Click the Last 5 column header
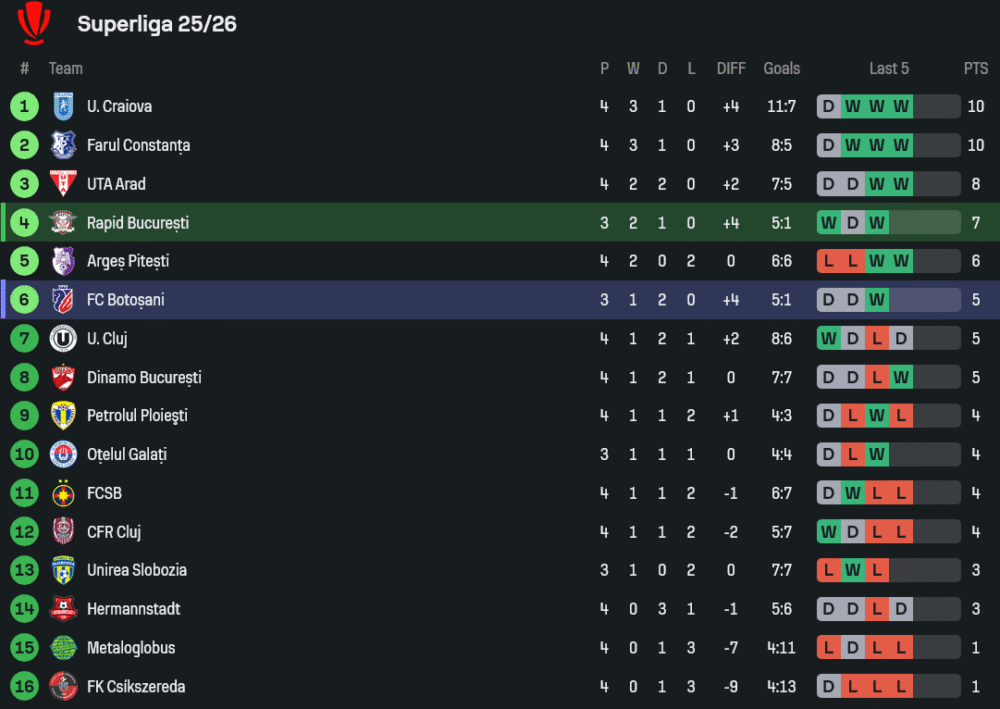This screenshot has width=1000, height=709. click(x=889, y=69)
